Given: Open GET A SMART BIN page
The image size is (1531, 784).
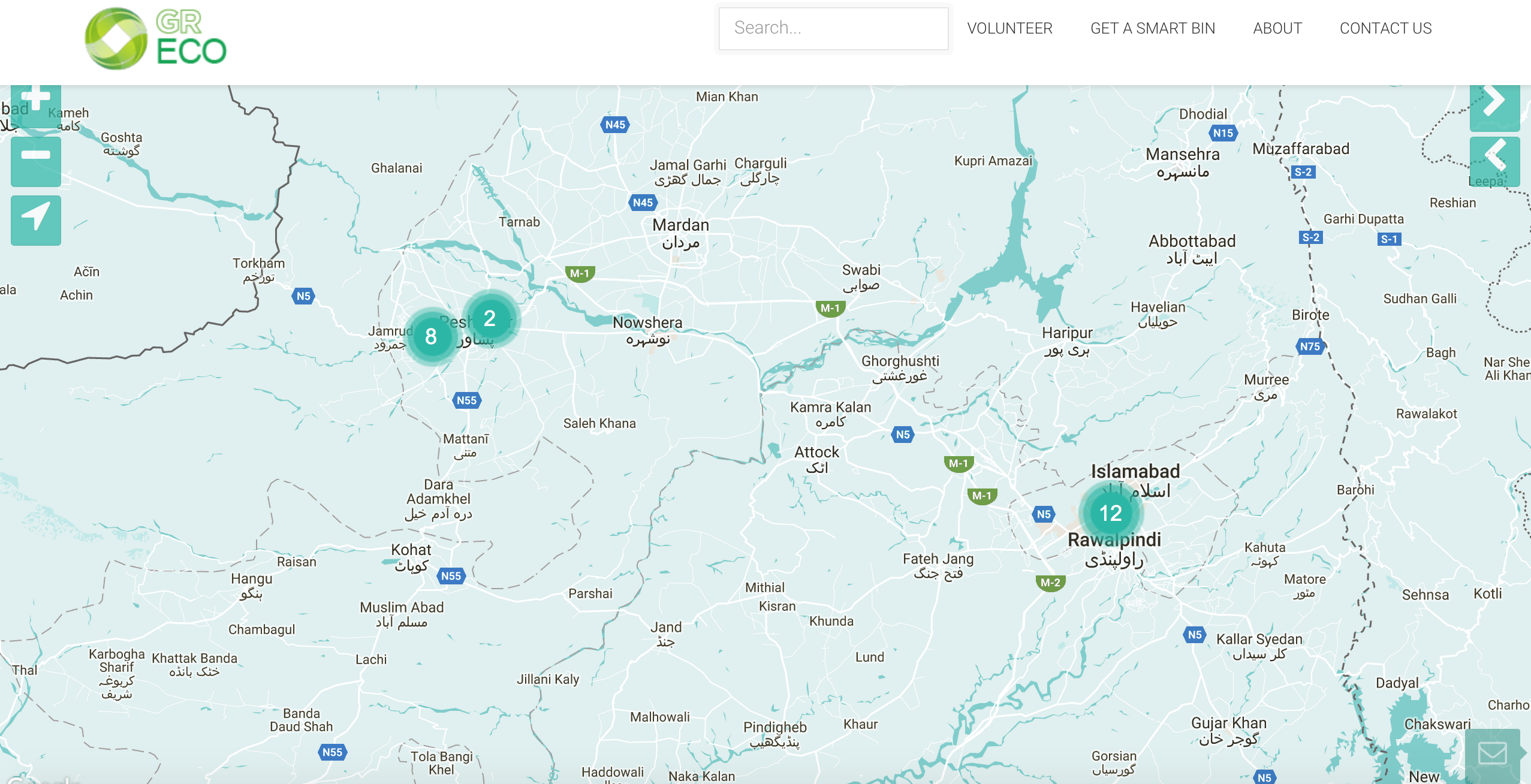Looking at the screenshot, I should pyautogui.click(x=1152, y=28).
